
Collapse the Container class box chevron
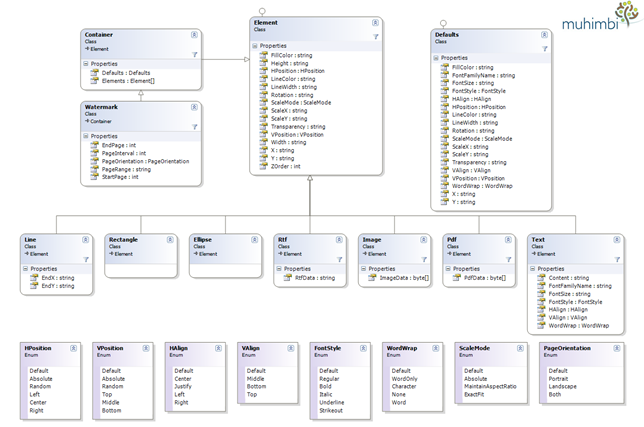click(194, 35)
